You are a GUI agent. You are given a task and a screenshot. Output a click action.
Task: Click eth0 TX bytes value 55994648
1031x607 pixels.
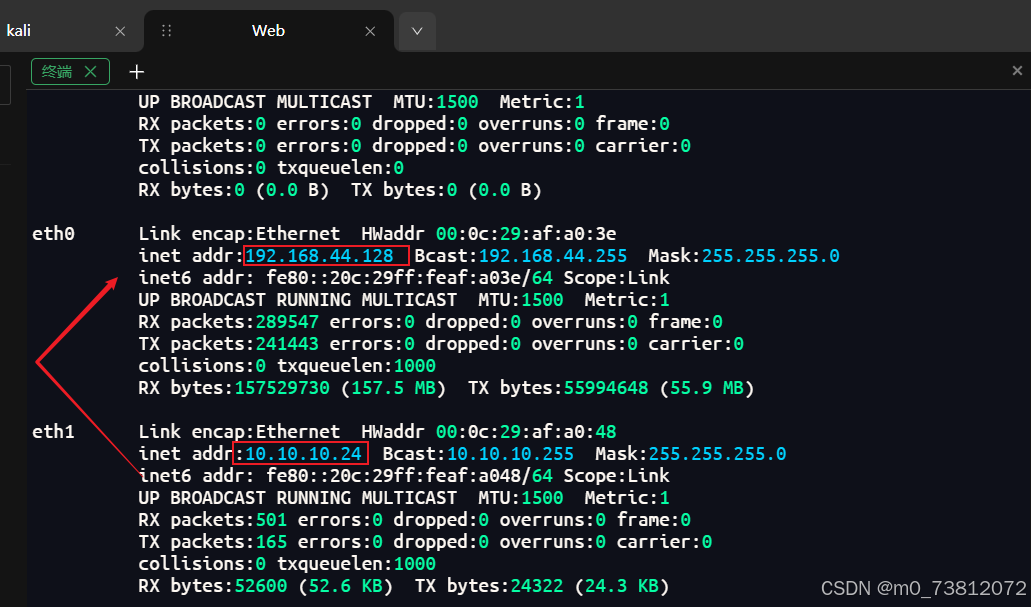tap(606, 388)
